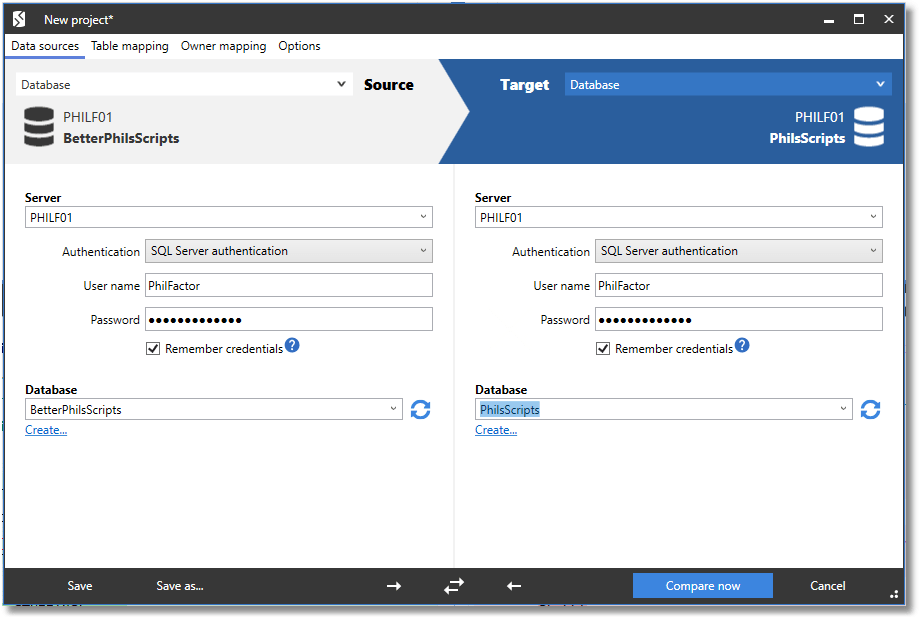920x620 pixels.
Task: Click the source Password field
Action: (289, 320)
